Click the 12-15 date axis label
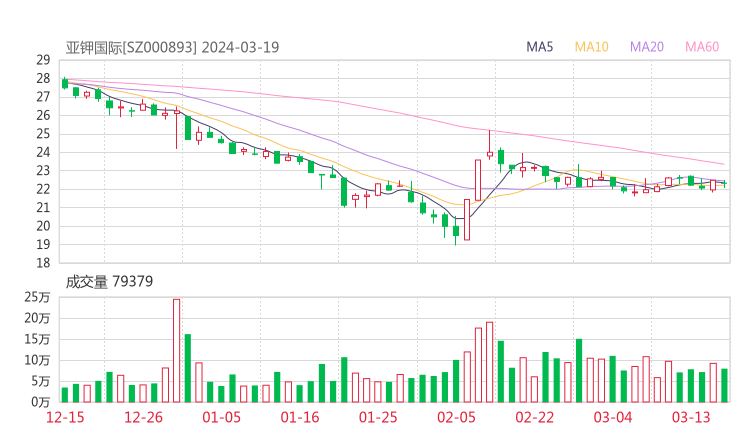Viewport: 740px width, 440px height. coord(65,417)
